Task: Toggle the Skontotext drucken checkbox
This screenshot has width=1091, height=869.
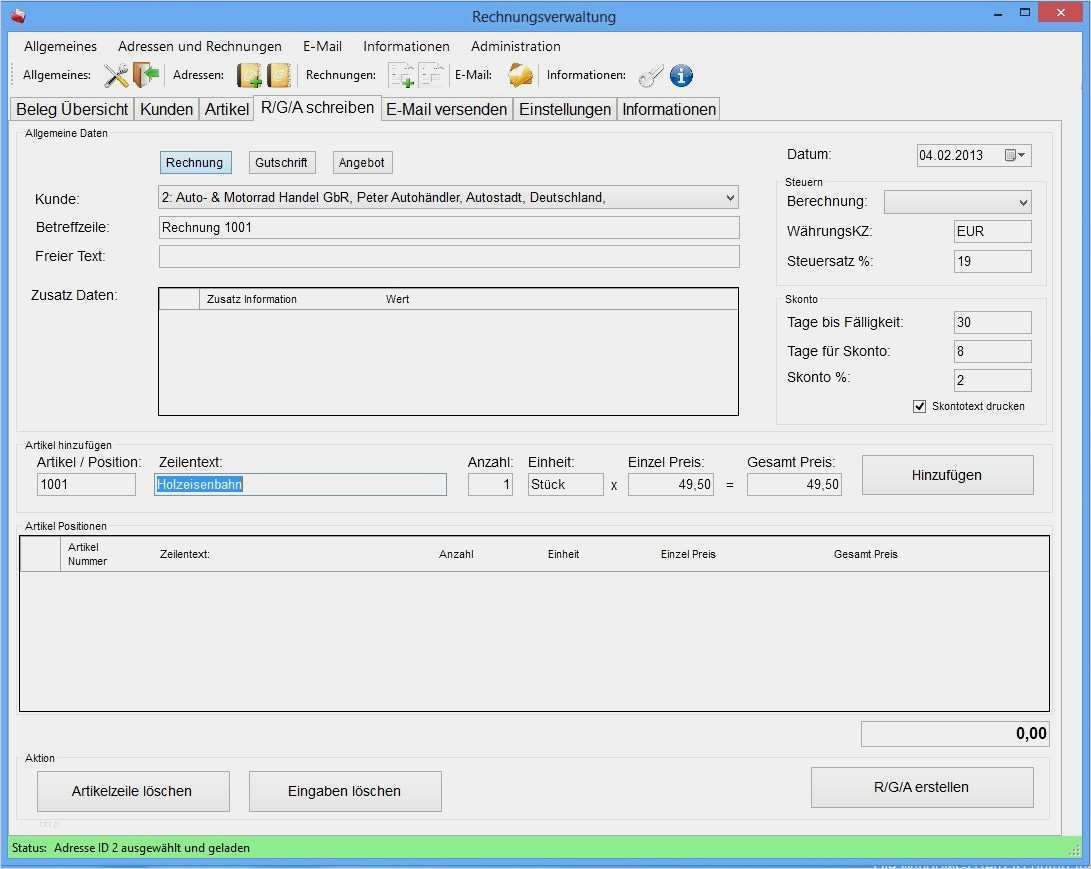Action: coord(920,406)
